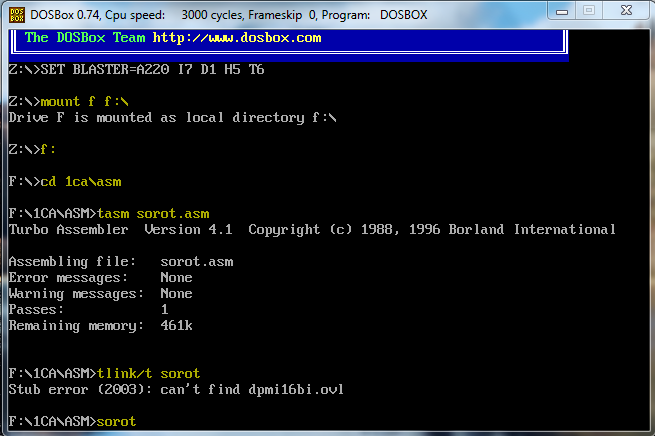Click the 'Error messages: None' line
The image size is (655, 436).
tap(101, 278)
